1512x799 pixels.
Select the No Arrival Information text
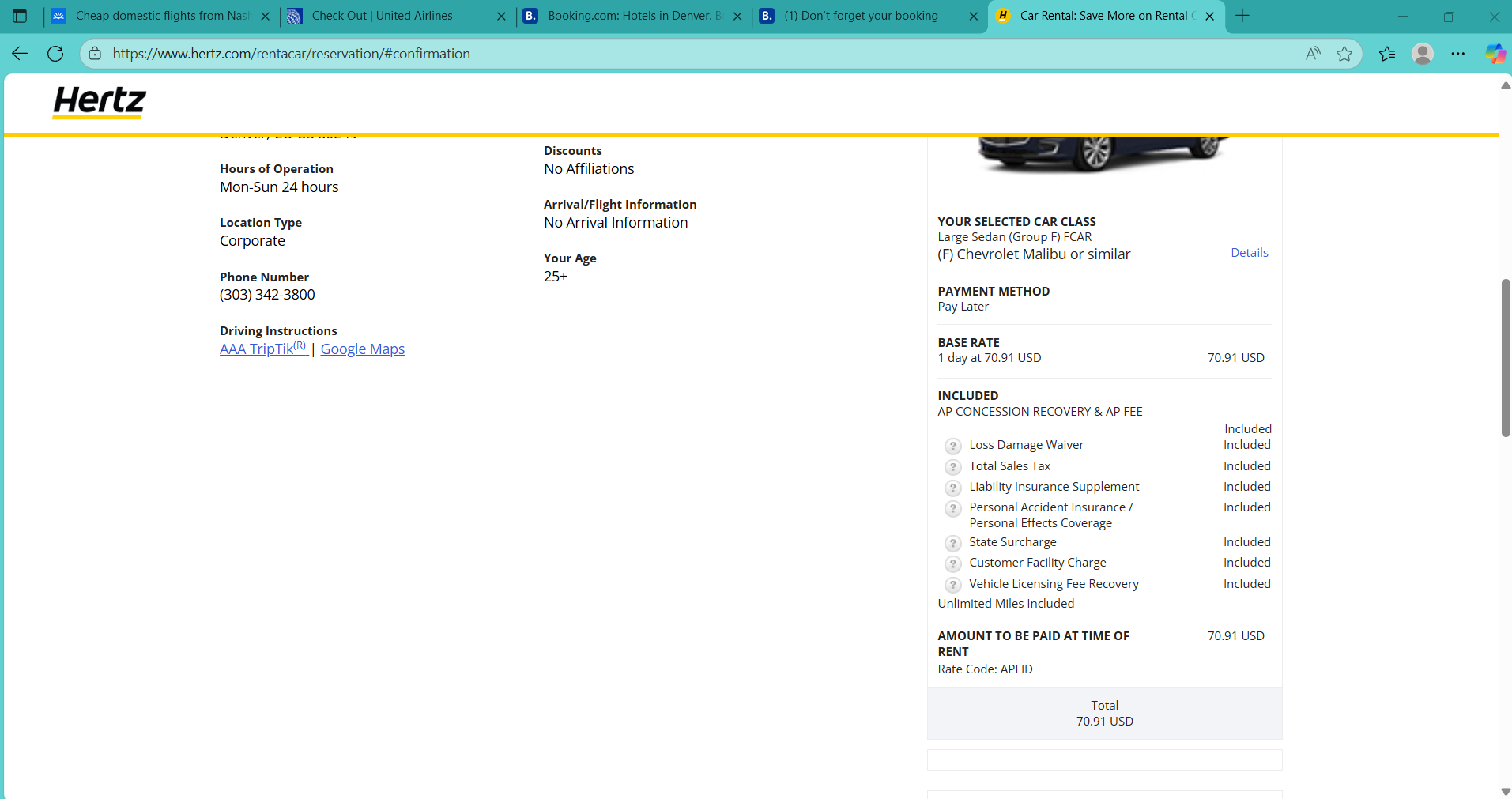coord(616,223)
